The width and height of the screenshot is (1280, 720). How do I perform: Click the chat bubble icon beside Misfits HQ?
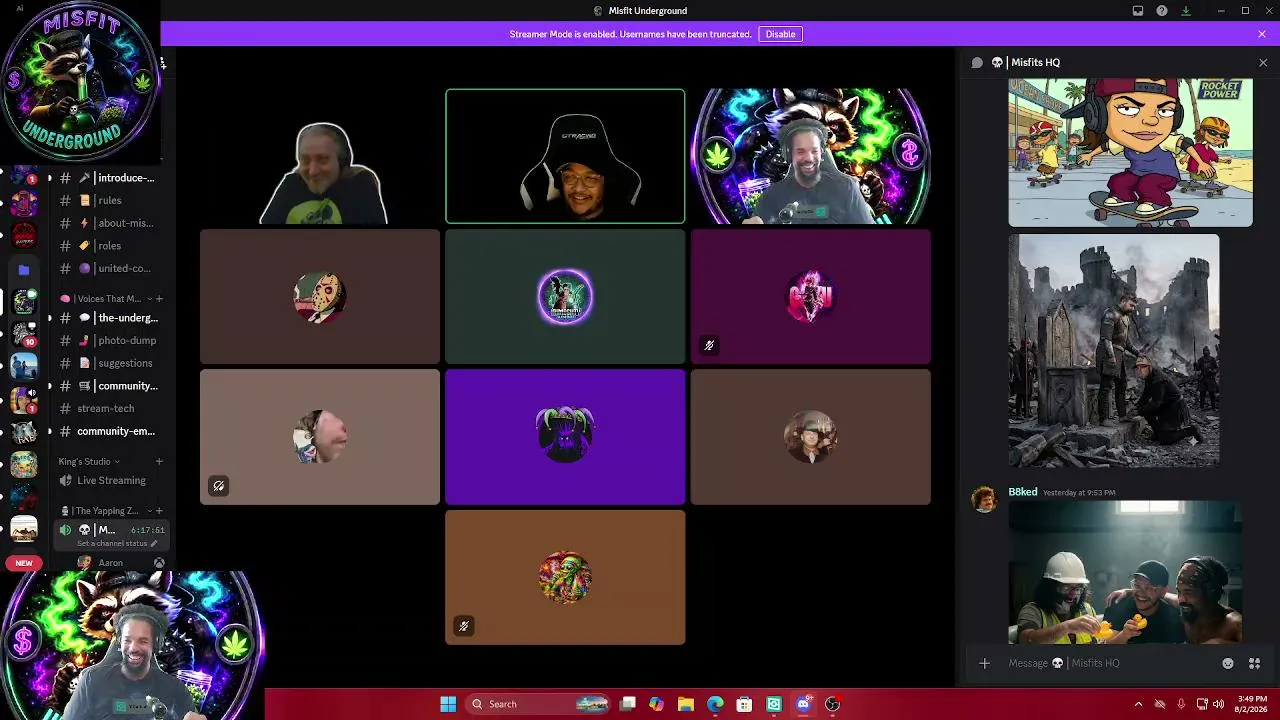pyautogui.click(x=977, y=62)
